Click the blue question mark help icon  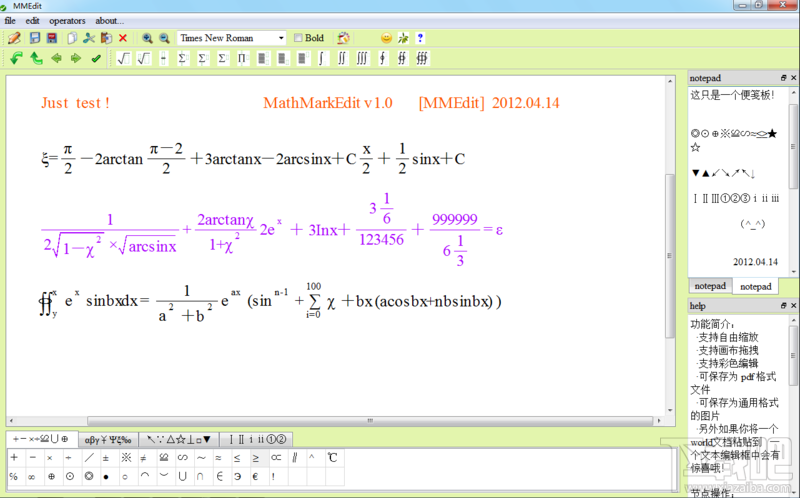(420, 38)
